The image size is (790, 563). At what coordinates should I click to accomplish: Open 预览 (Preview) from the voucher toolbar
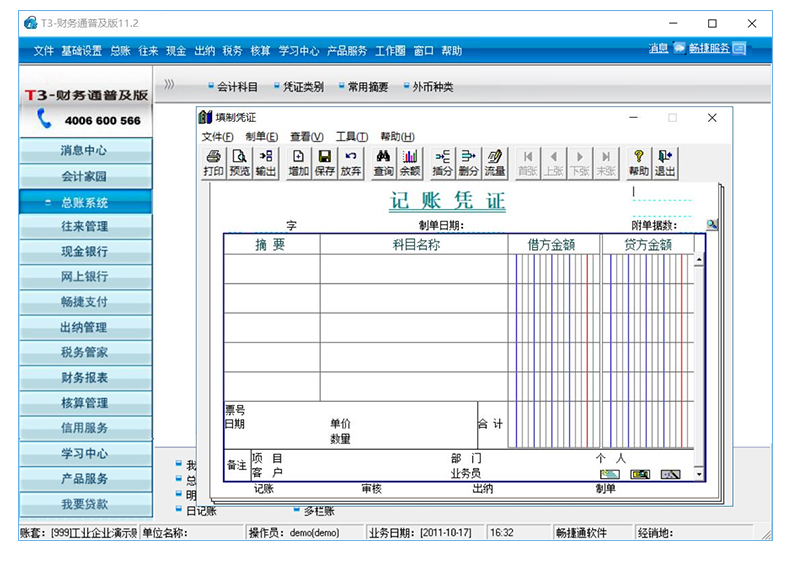pyautogui.click(x=239, y=162)
